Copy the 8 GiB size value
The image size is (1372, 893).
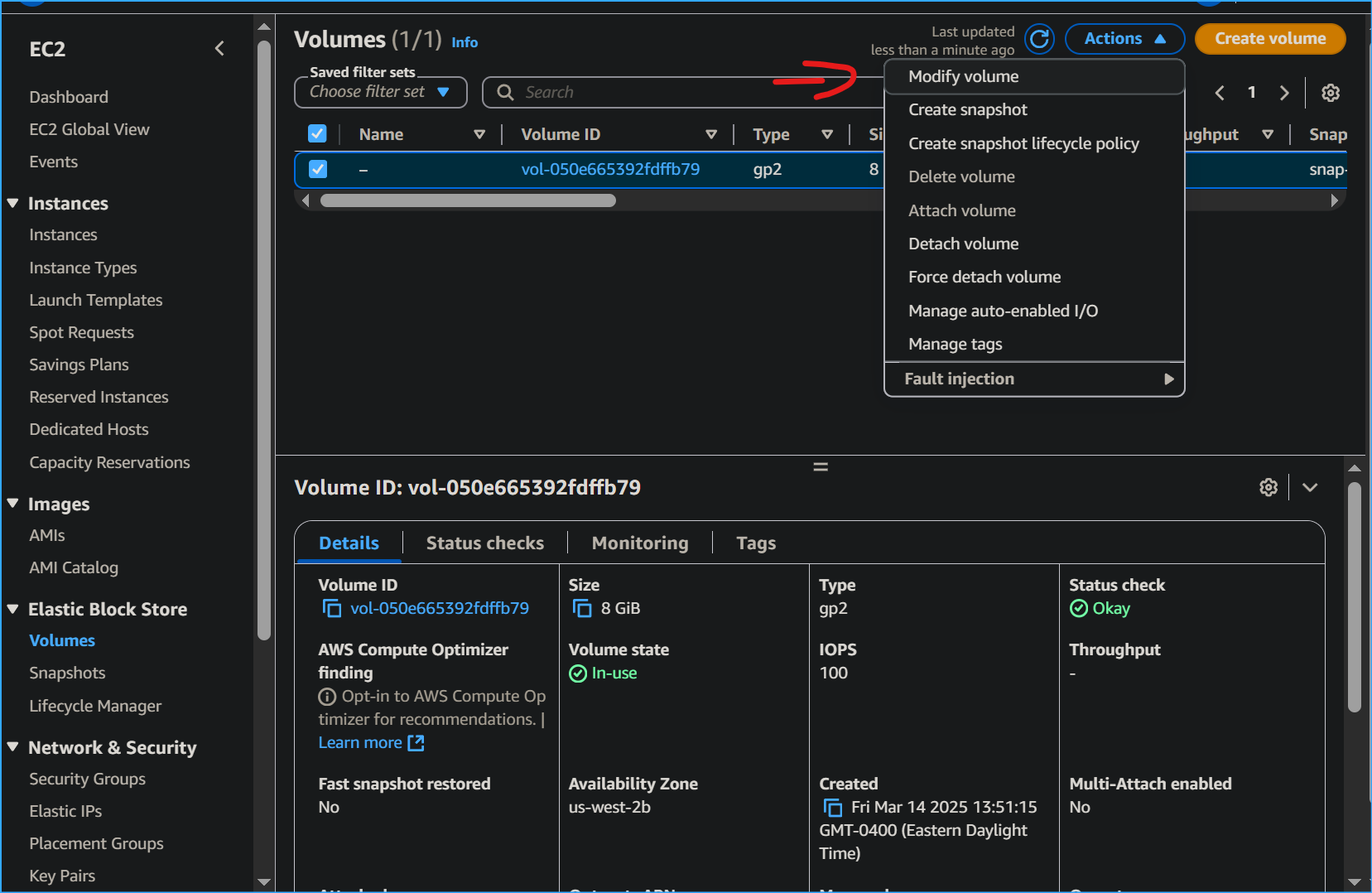coord(580,607)
